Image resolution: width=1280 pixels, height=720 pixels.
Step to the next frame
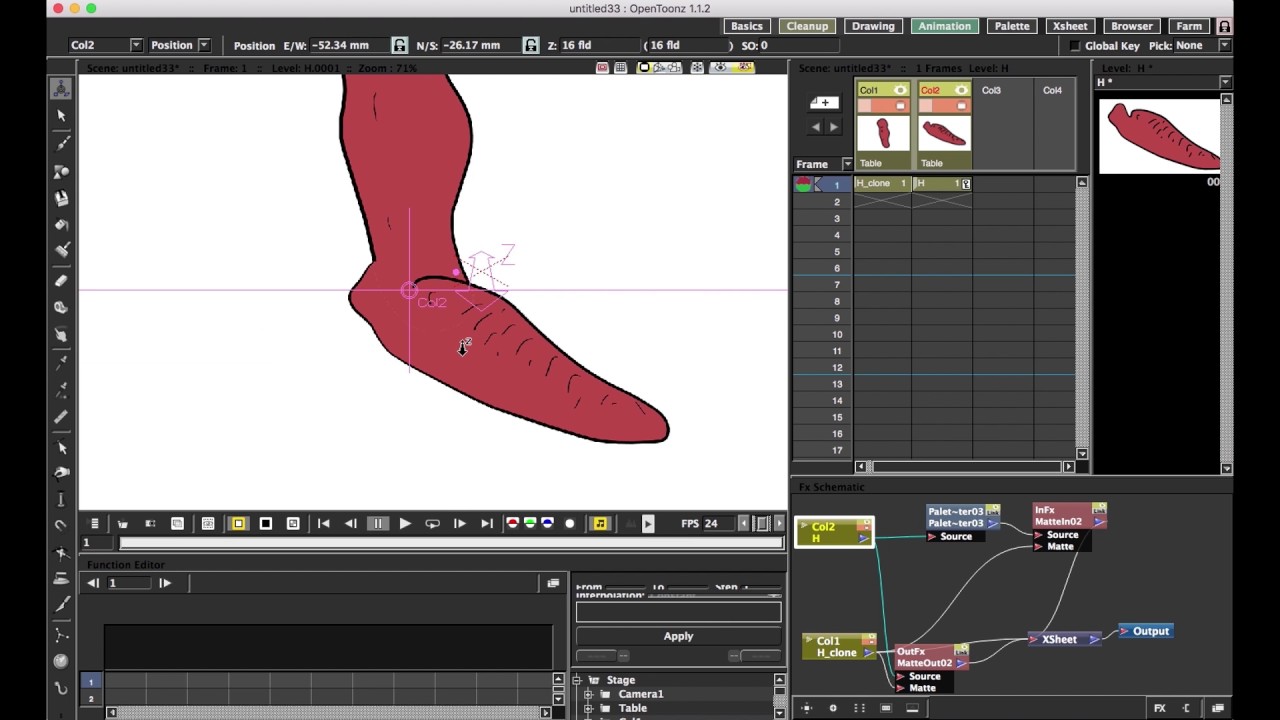pyautogui.click(x=460, y=523)
